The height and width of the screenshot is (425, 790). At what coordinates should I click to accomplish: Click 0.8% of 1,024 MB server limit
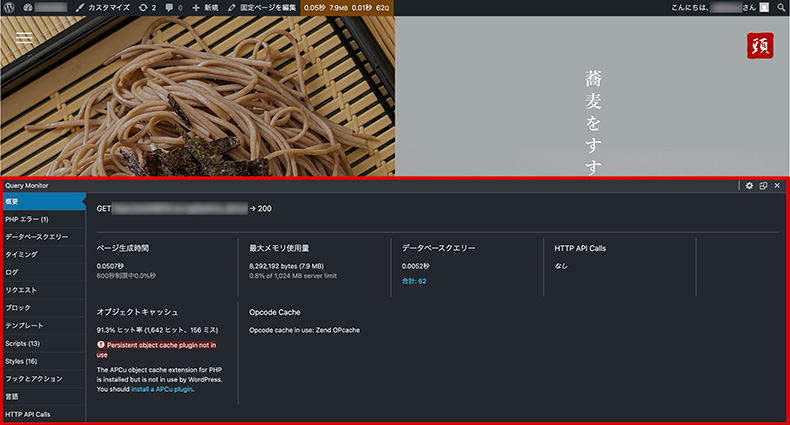pyautogui.click(x=293, y=276)
